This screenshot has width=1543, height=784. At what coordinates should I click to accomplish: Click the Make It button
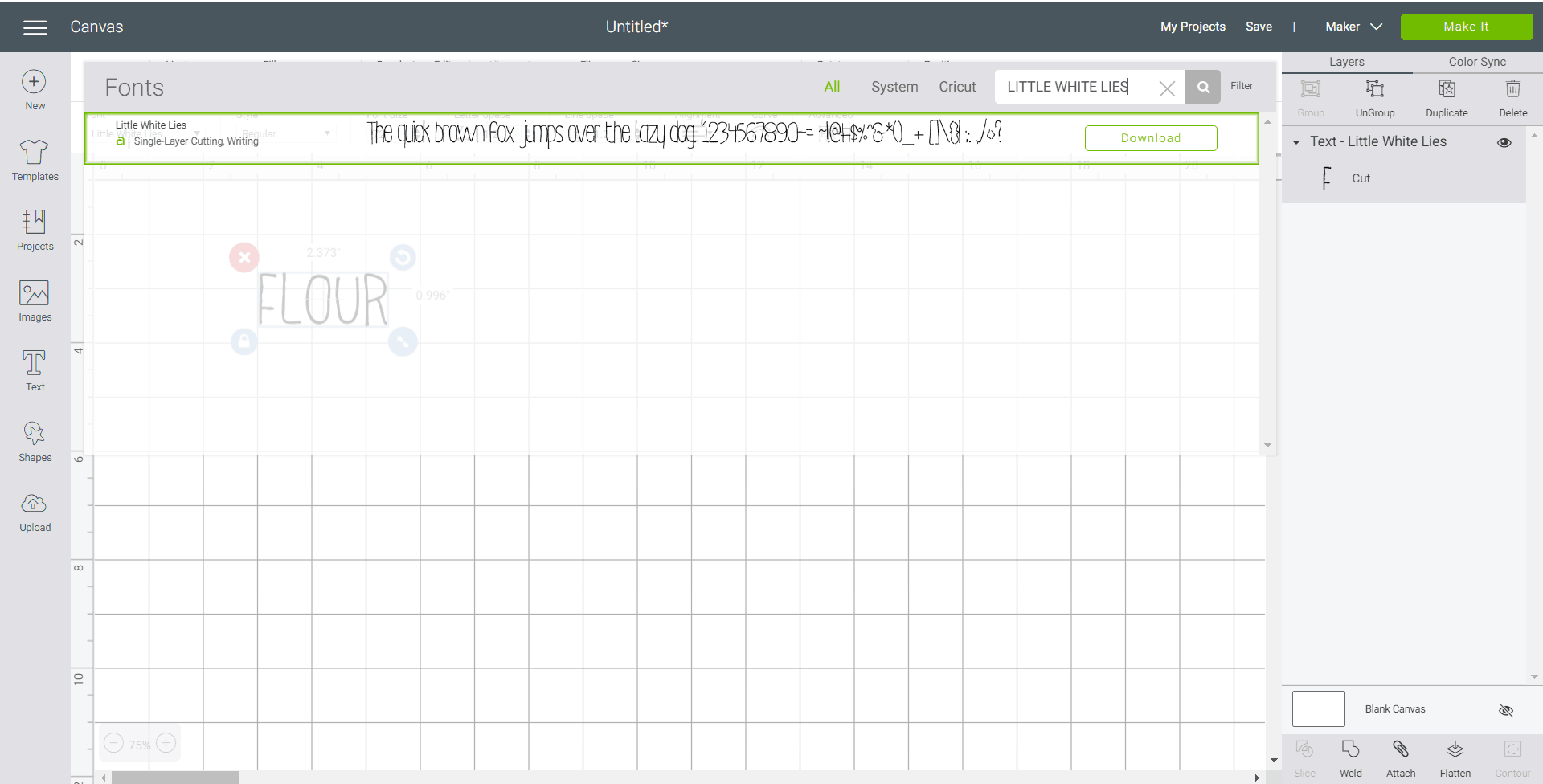(x=1467, y=27)
